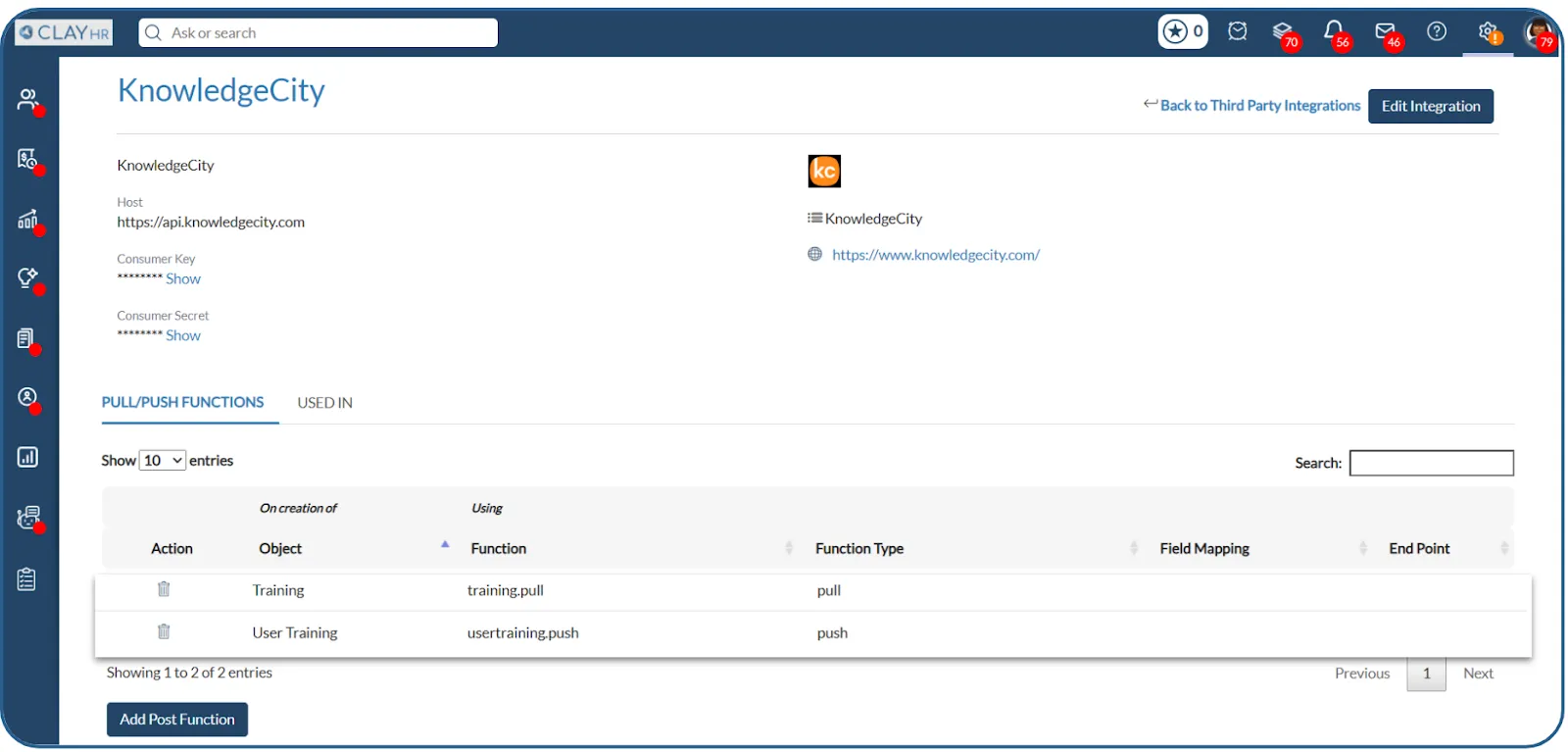Image resolution: width=1568 pixels, height=752 pixels.
Task: Click the globe icon beside website URL
Action: tap(814, 254)
